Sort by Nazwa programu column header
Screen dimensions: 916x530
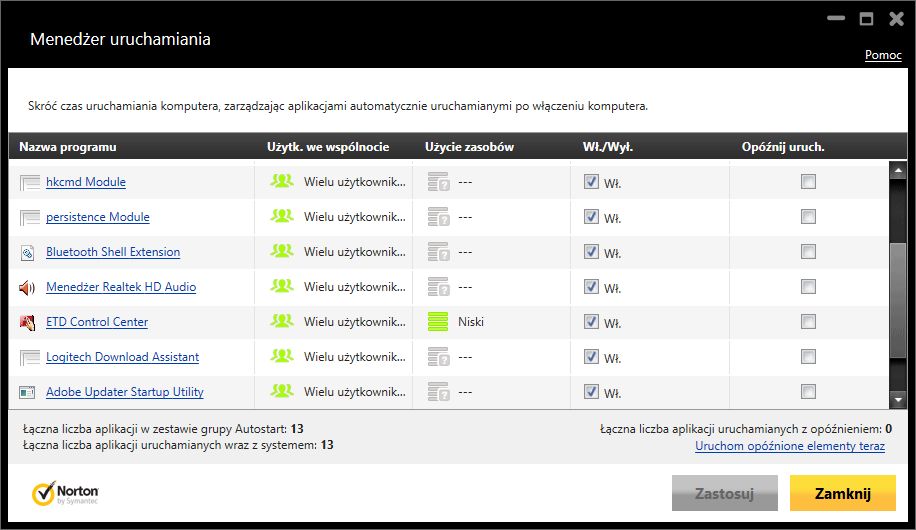[68, 147]
